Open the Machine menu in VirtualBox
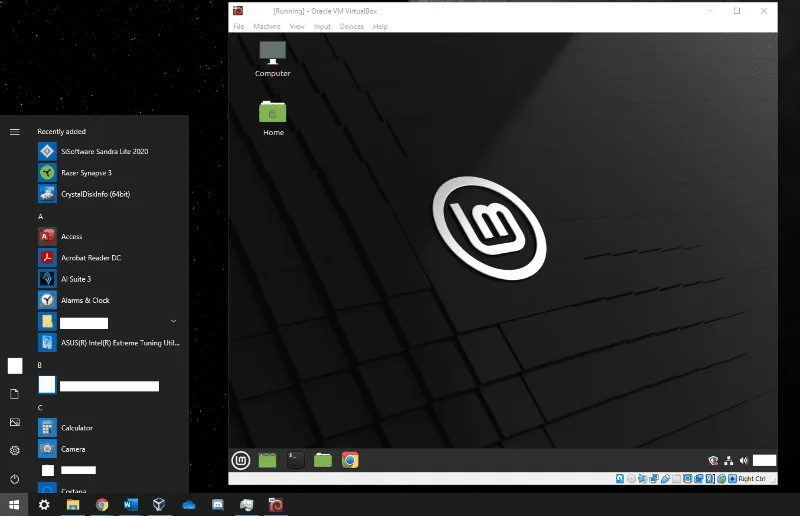800x516 pixels. click(x=267, y=27)
